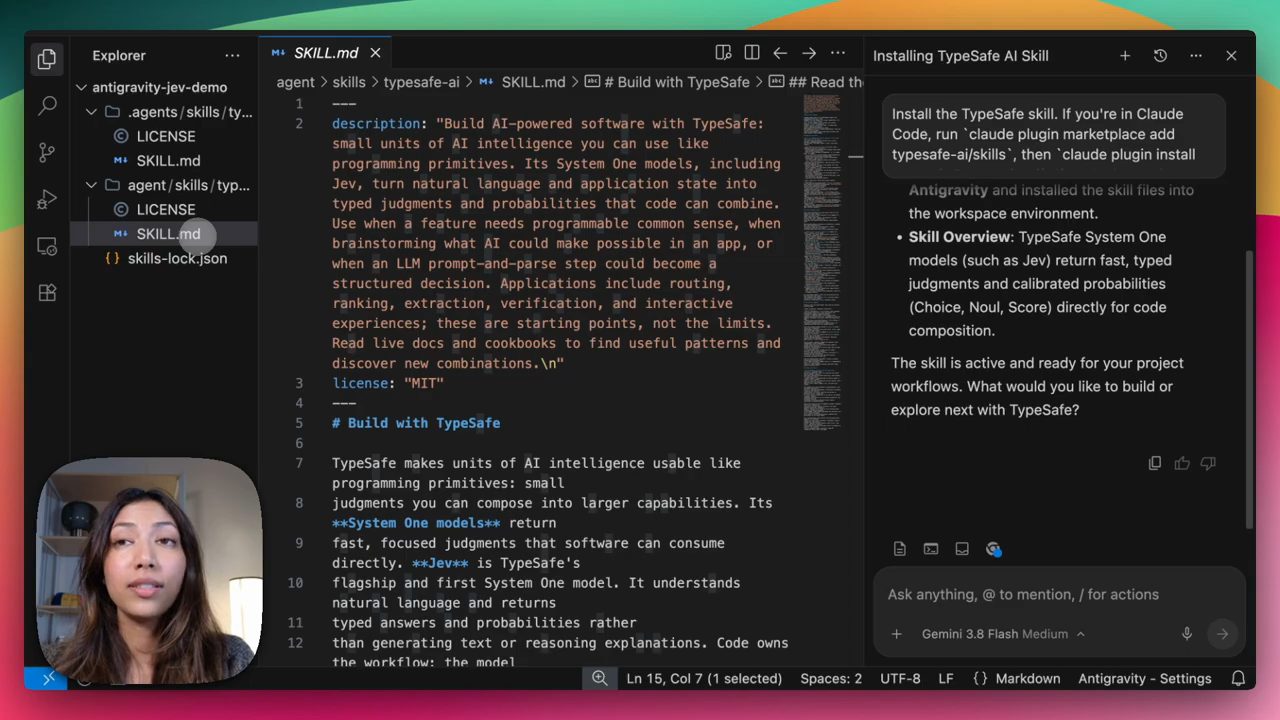Click the document icon above the chat input
This screenshot has width=1280, height=720.
(x=900, y=549)
